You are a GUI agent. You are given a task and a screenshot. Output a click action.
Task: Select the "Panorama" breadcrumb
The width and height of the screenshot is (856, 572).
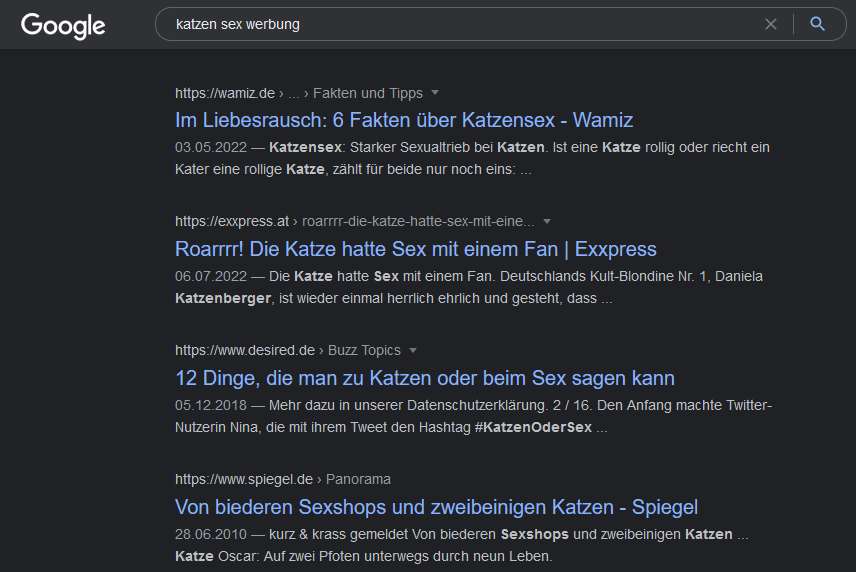358,480
